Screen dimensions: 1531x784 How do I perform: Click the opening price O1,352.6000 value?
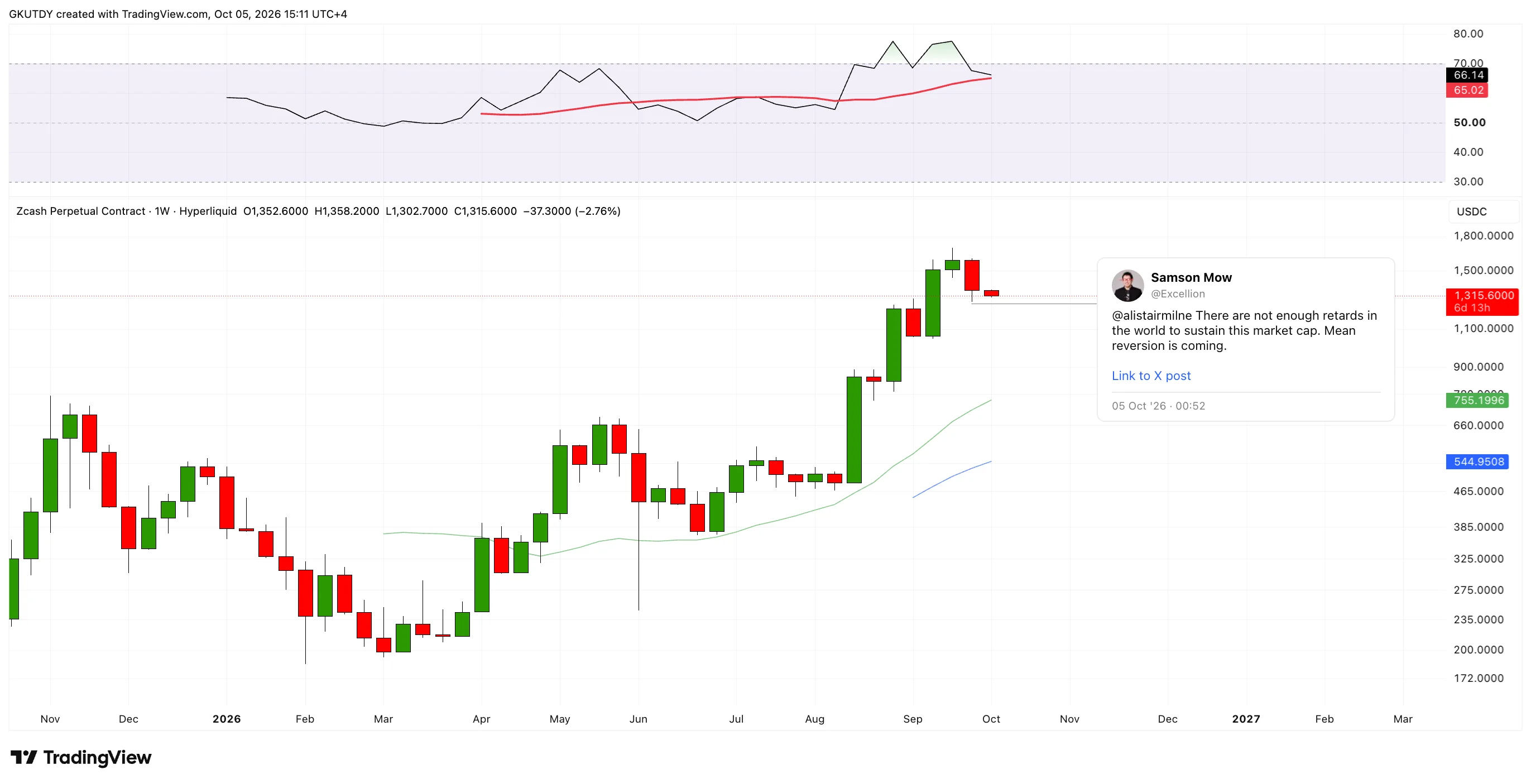275,211
